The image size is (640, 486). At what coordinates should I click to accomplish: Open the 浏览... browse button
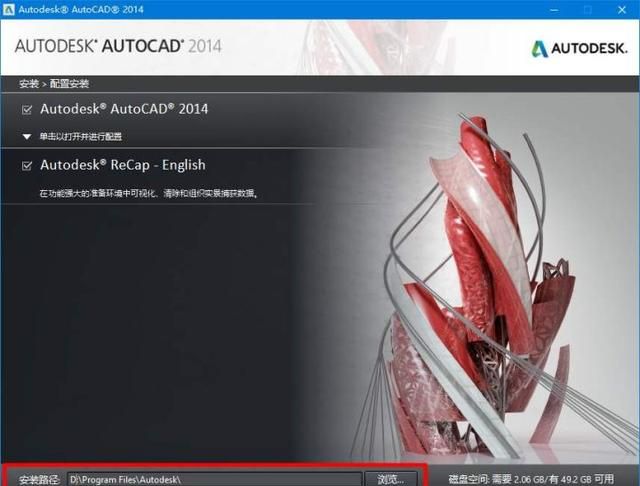click(391, 479)
